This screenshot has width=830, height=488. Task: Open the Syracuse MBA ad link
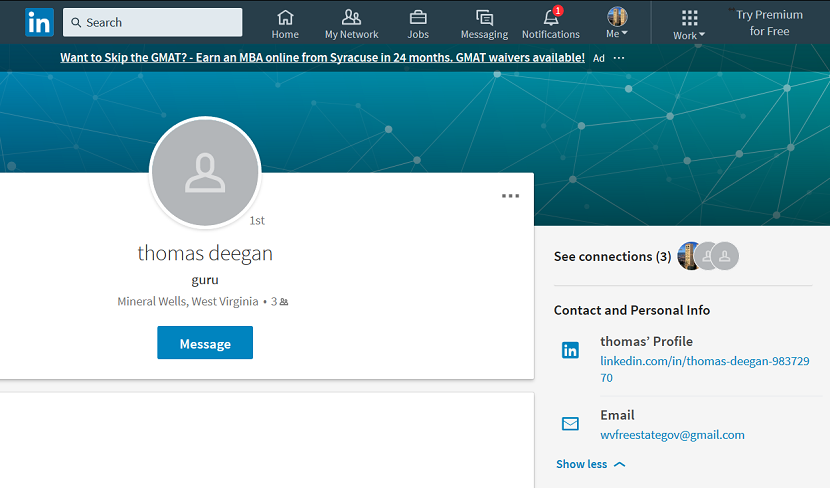tap(322, 58)
